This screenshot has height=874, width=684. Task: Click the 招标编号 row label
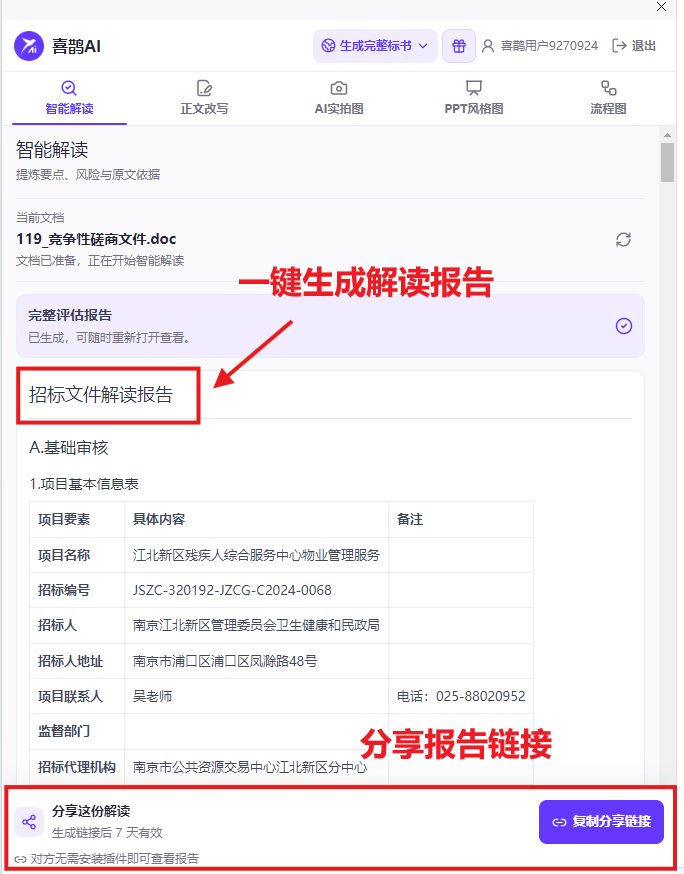click(64, 590)
